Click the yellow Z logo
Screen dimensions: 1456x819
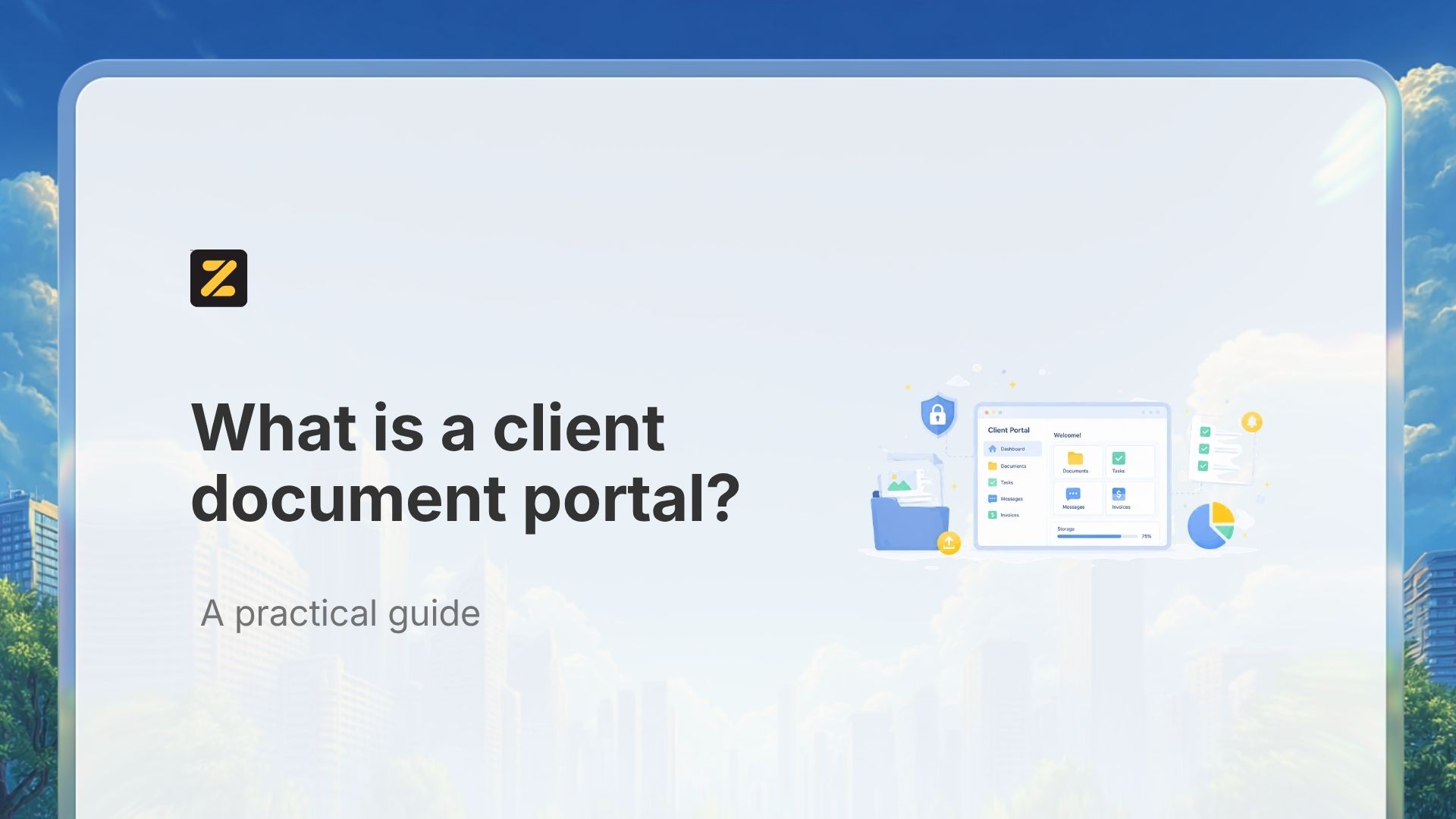click(x=218, y=278)
